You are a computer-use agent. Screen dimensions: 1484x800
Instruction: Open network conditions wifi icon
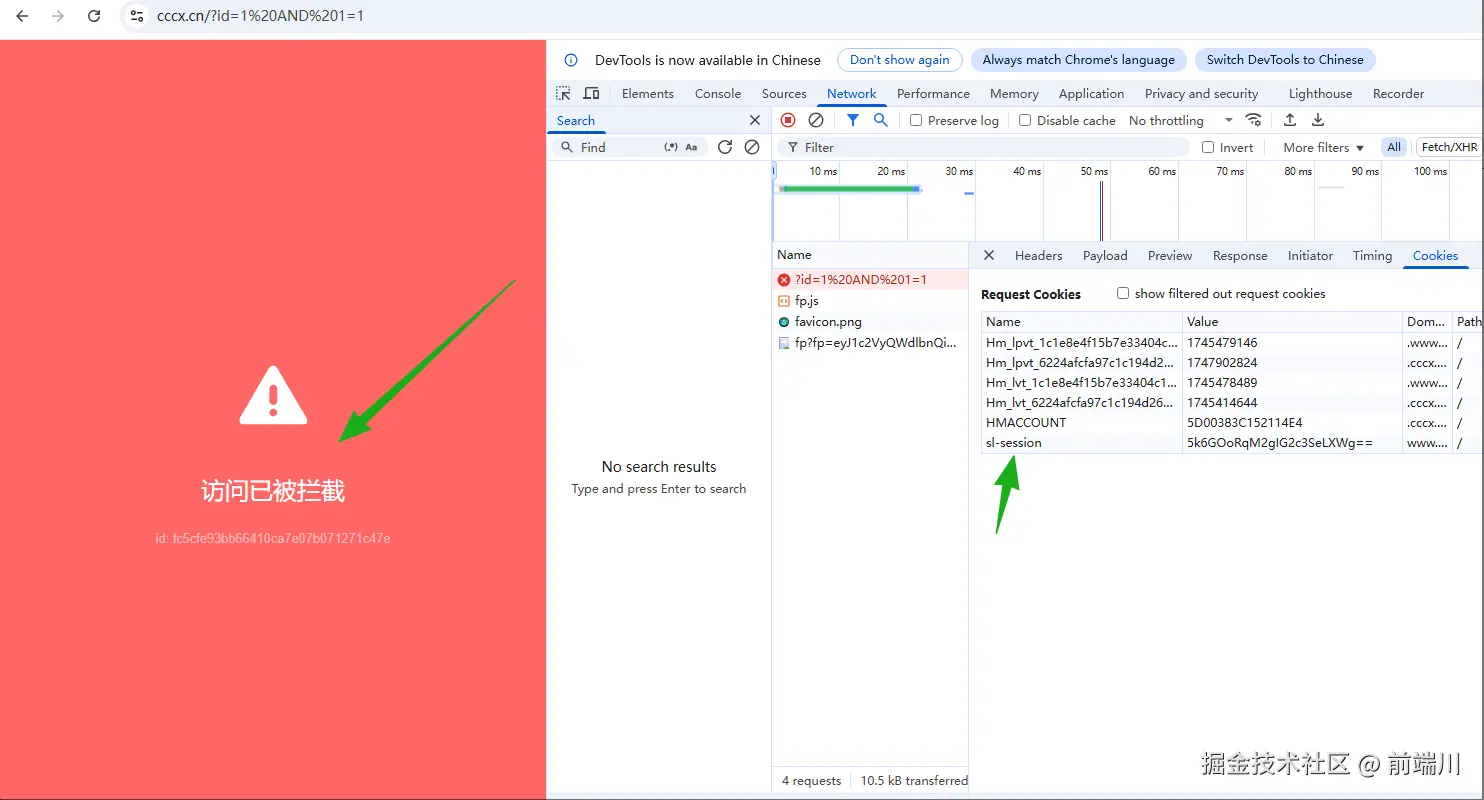click(1253, 120)
